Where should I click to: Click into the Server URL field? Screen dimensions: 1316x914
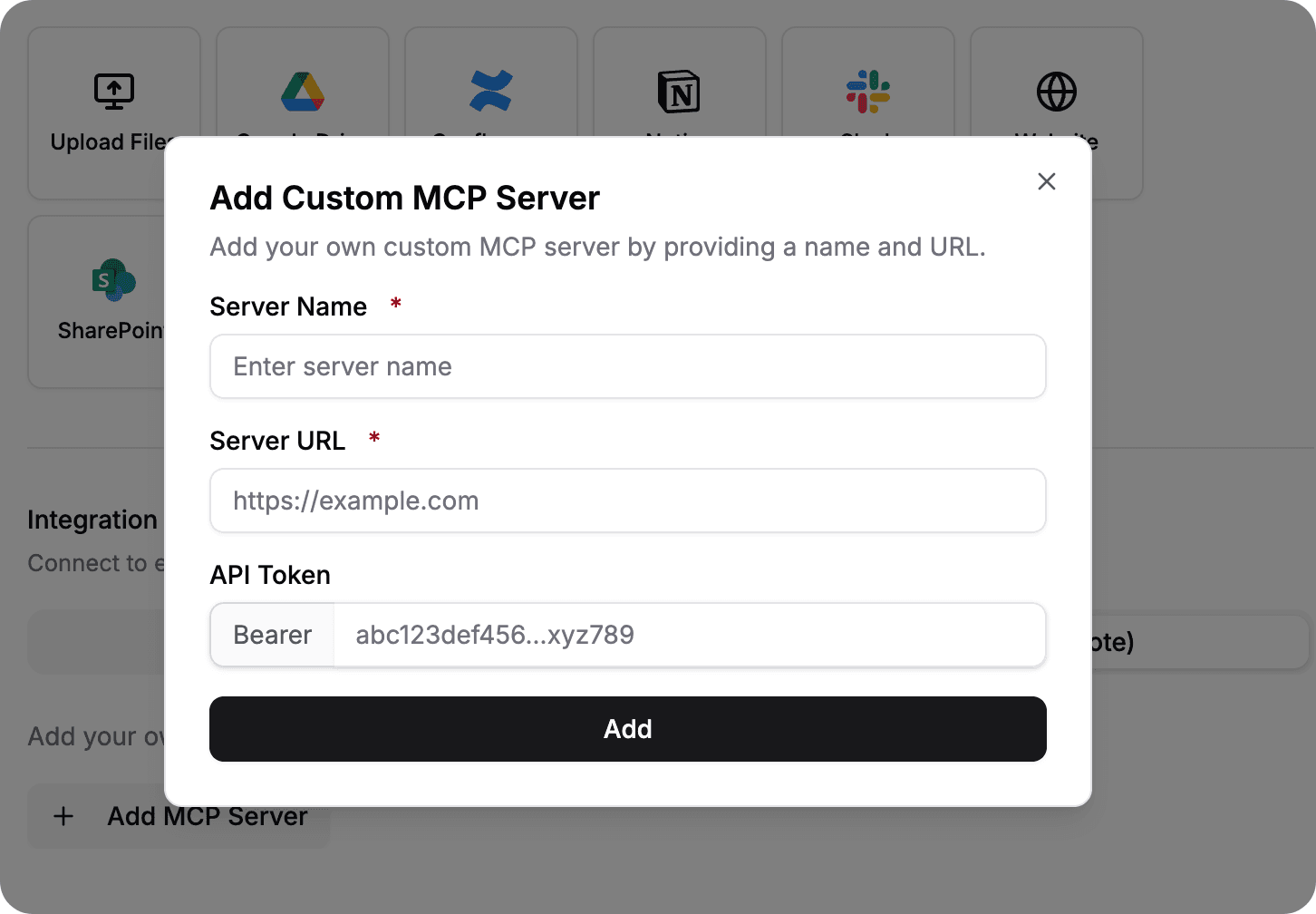pos(627,501)
